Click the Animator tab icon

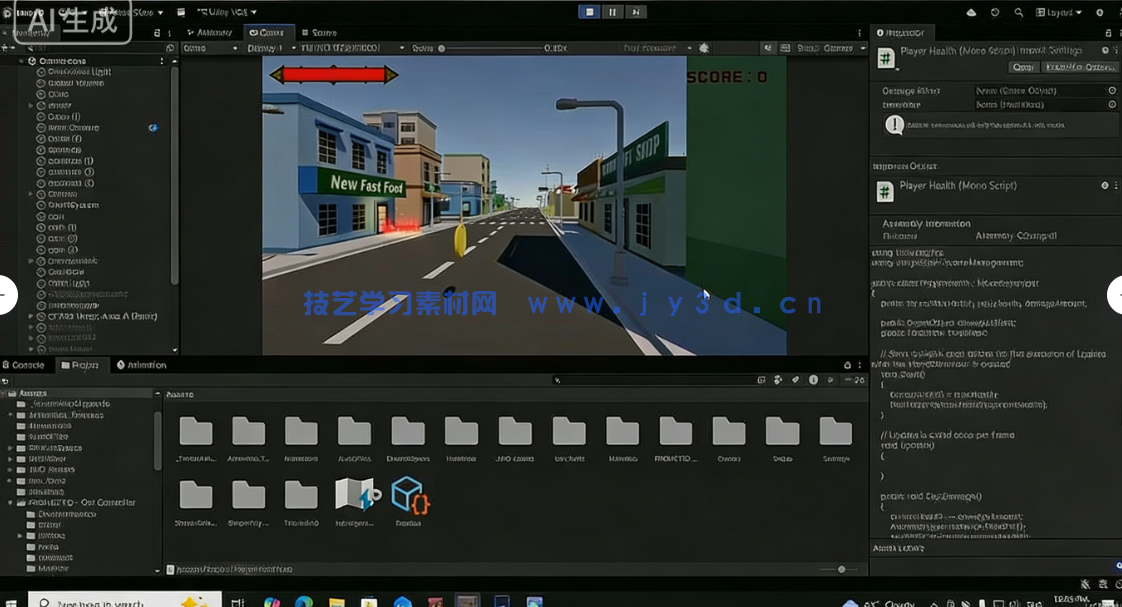pyautogui.click(x=191, y=32)
